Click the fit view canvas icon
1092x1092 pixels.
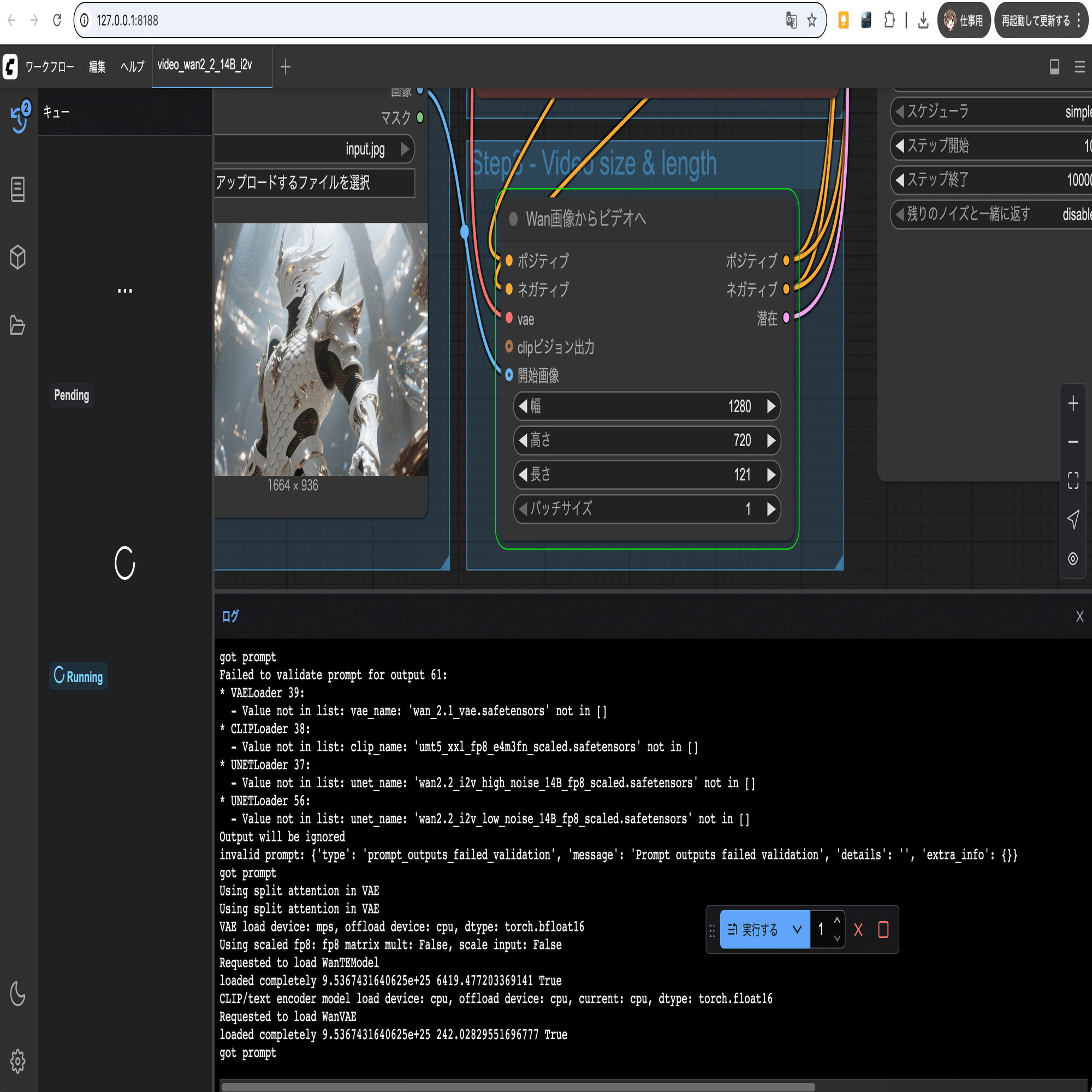click(1073, 480)
